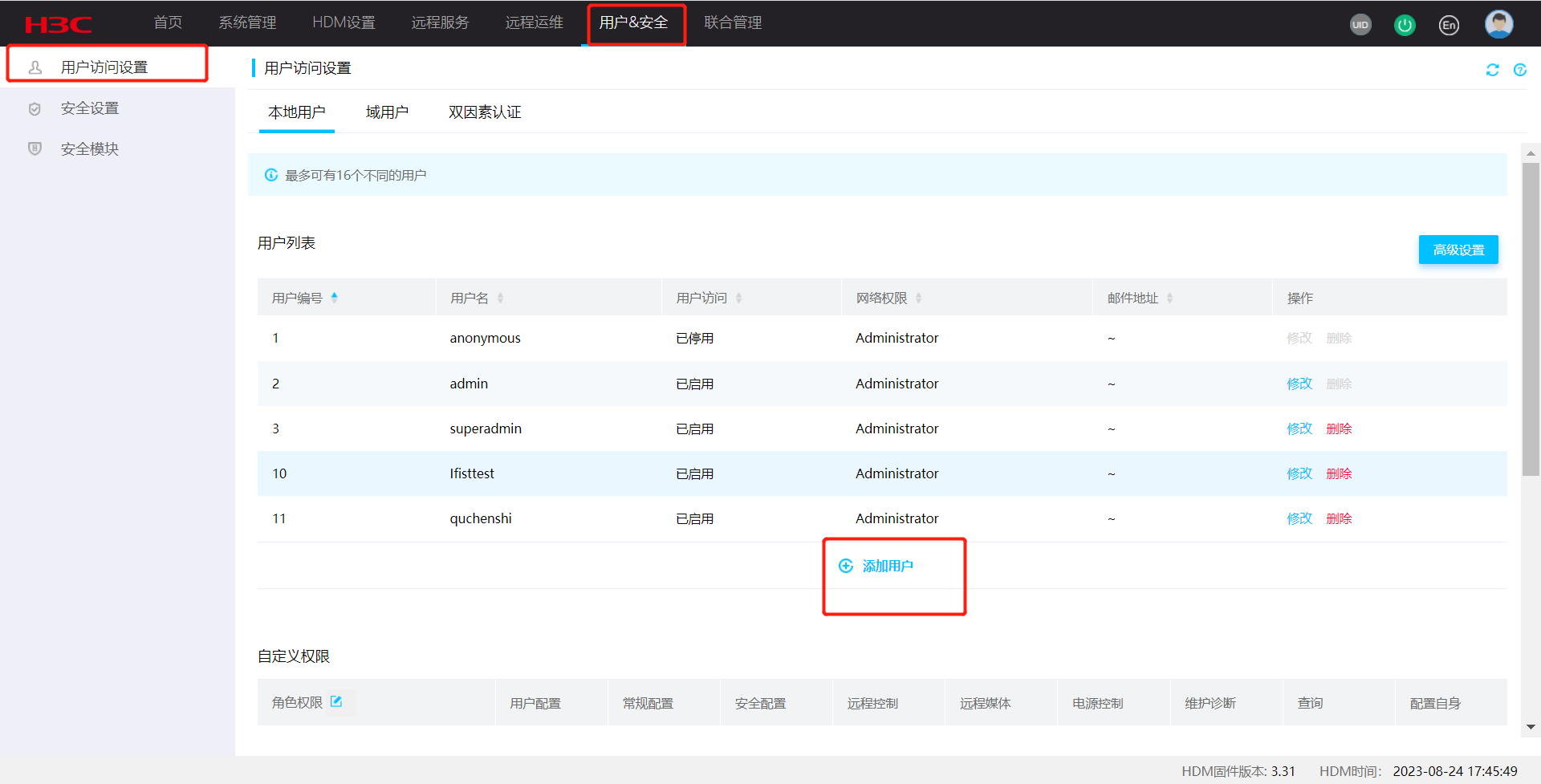1541x784 pixels.
Task: Click Administrator in the superadmin row
Action: pyautogui.click(x=897, y=429)
